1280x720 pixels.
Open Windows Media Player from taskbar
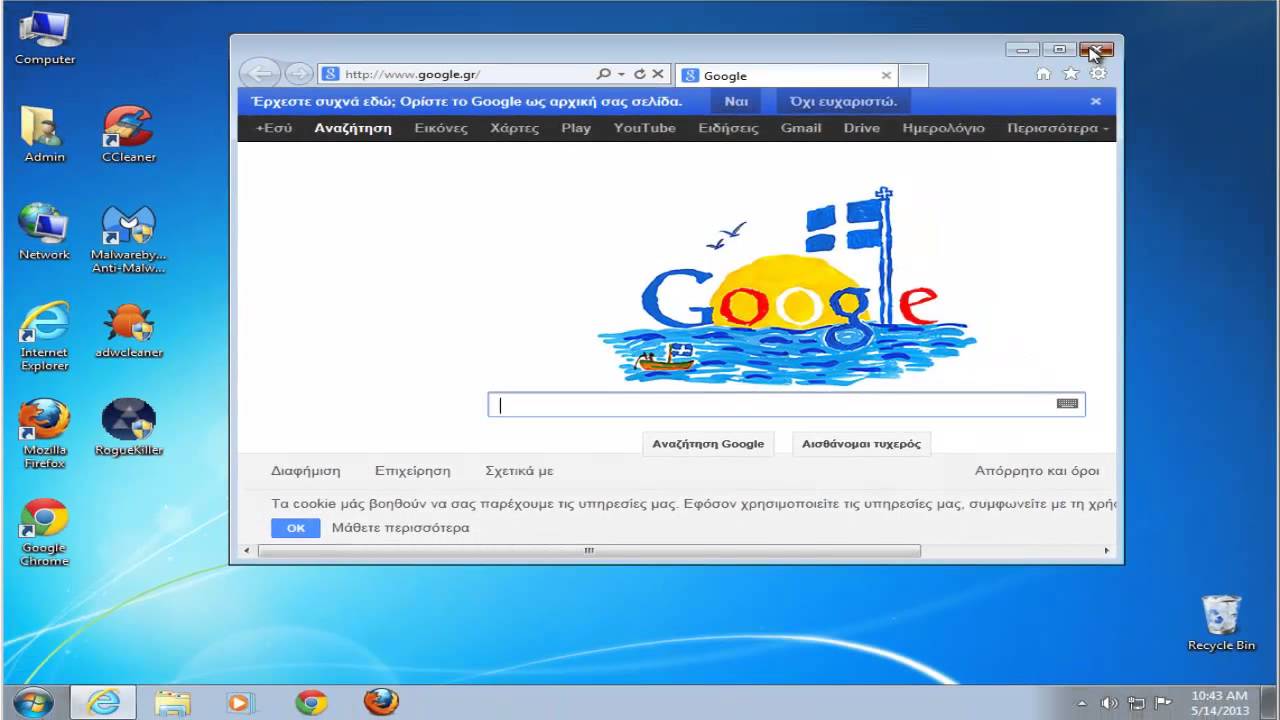(240, 703)
